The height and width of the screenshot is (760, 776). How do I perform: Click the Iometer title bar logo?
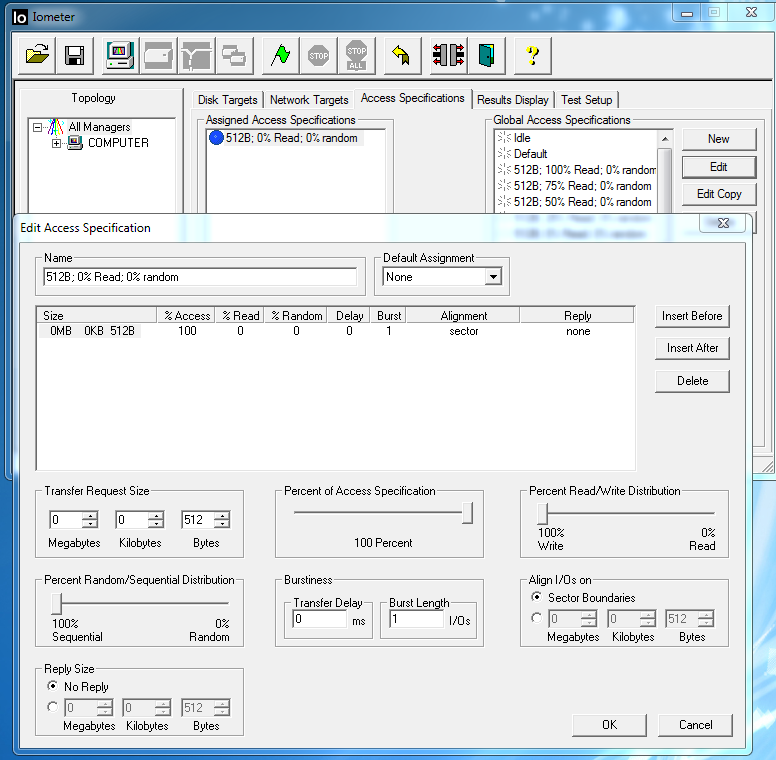point(19,17)
